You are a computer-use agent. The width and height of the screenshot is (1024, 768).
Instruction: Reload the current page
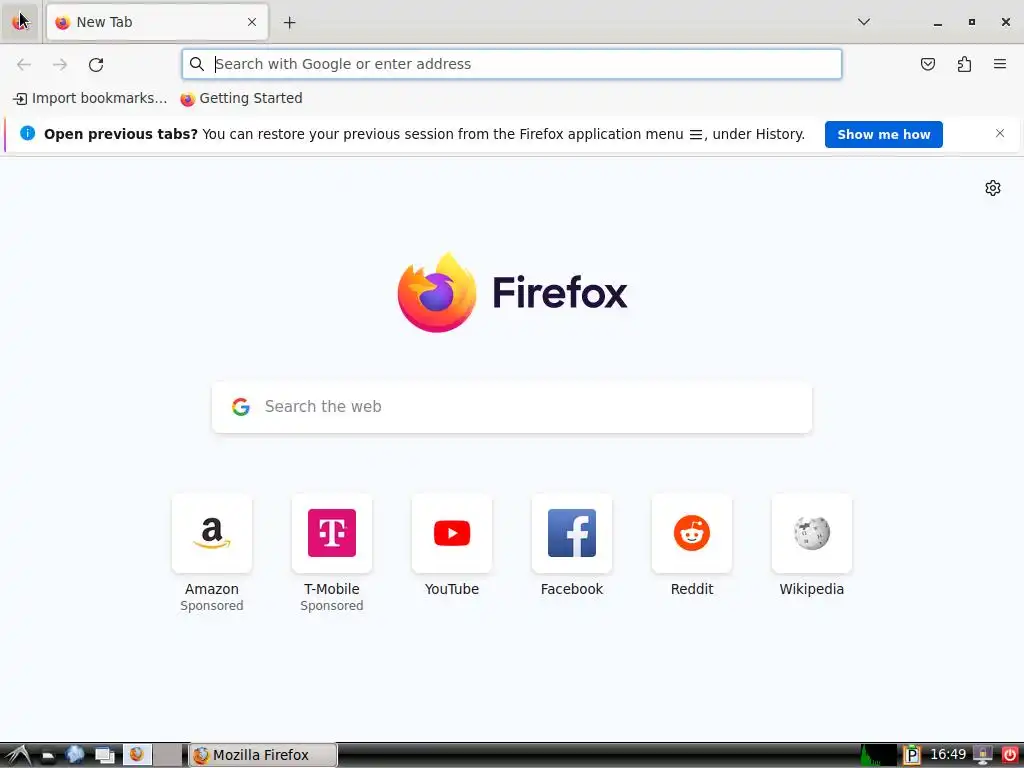tap(96, 64)
